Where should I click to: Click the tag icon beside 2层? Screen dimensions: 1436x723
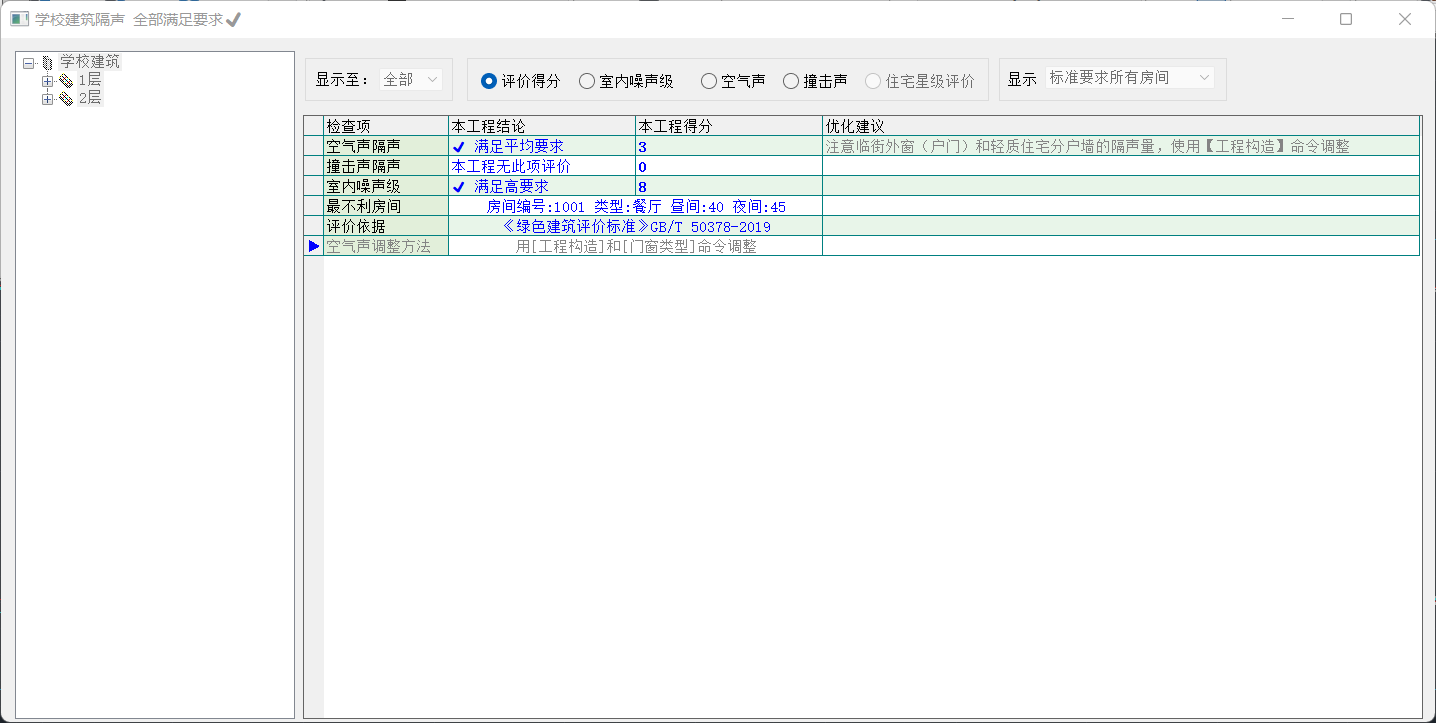tap(66, 99)
